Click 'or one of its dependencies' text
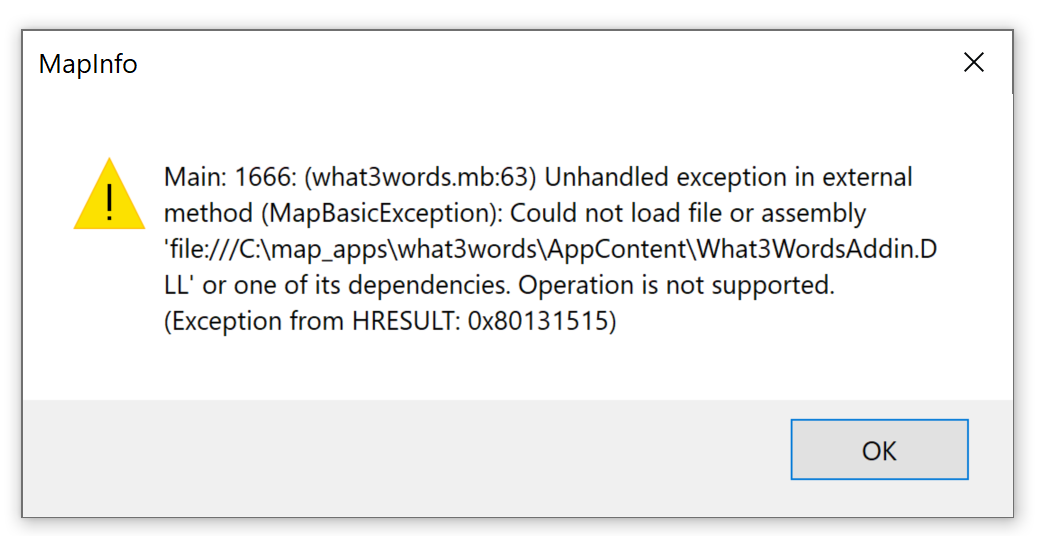Screen dimensions: 1043x536 357,285
